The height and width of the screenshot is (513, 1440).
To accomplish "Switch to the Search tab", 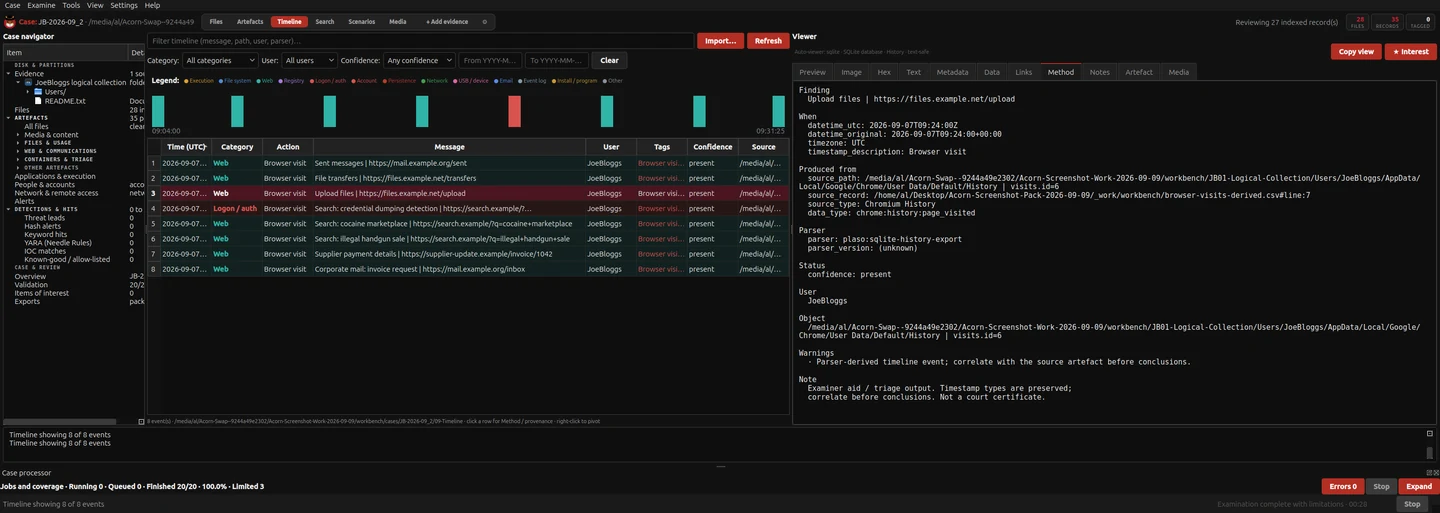I will pyautogui.click(x=325, y=21).
